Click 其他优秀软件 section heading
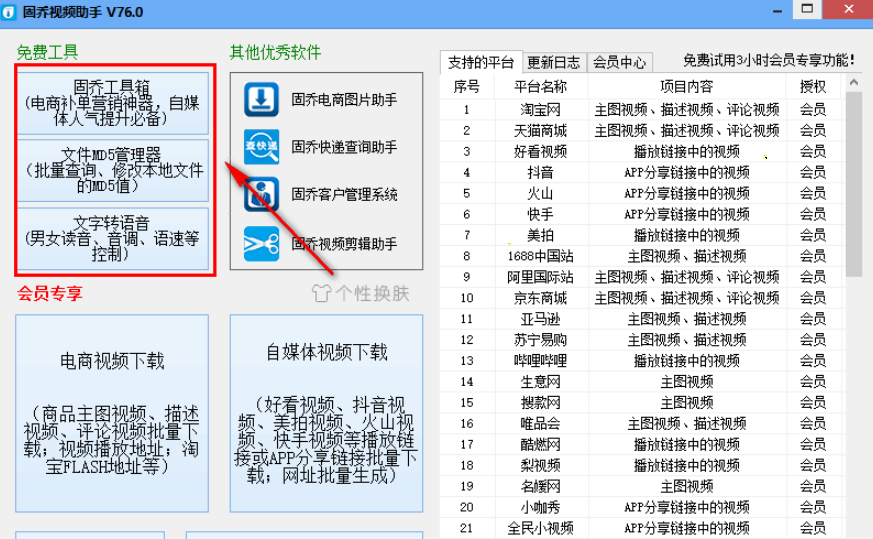873x539 pixels. click(276, 52)
